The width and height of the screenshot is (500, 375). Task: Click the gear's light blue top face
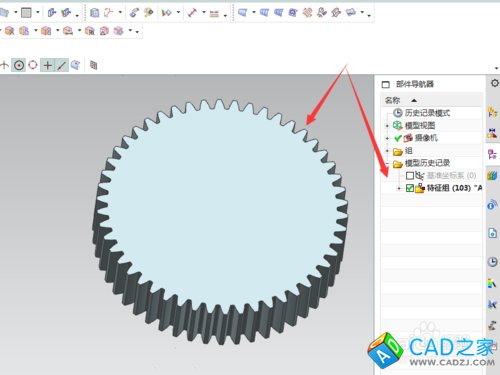(220, 207)
